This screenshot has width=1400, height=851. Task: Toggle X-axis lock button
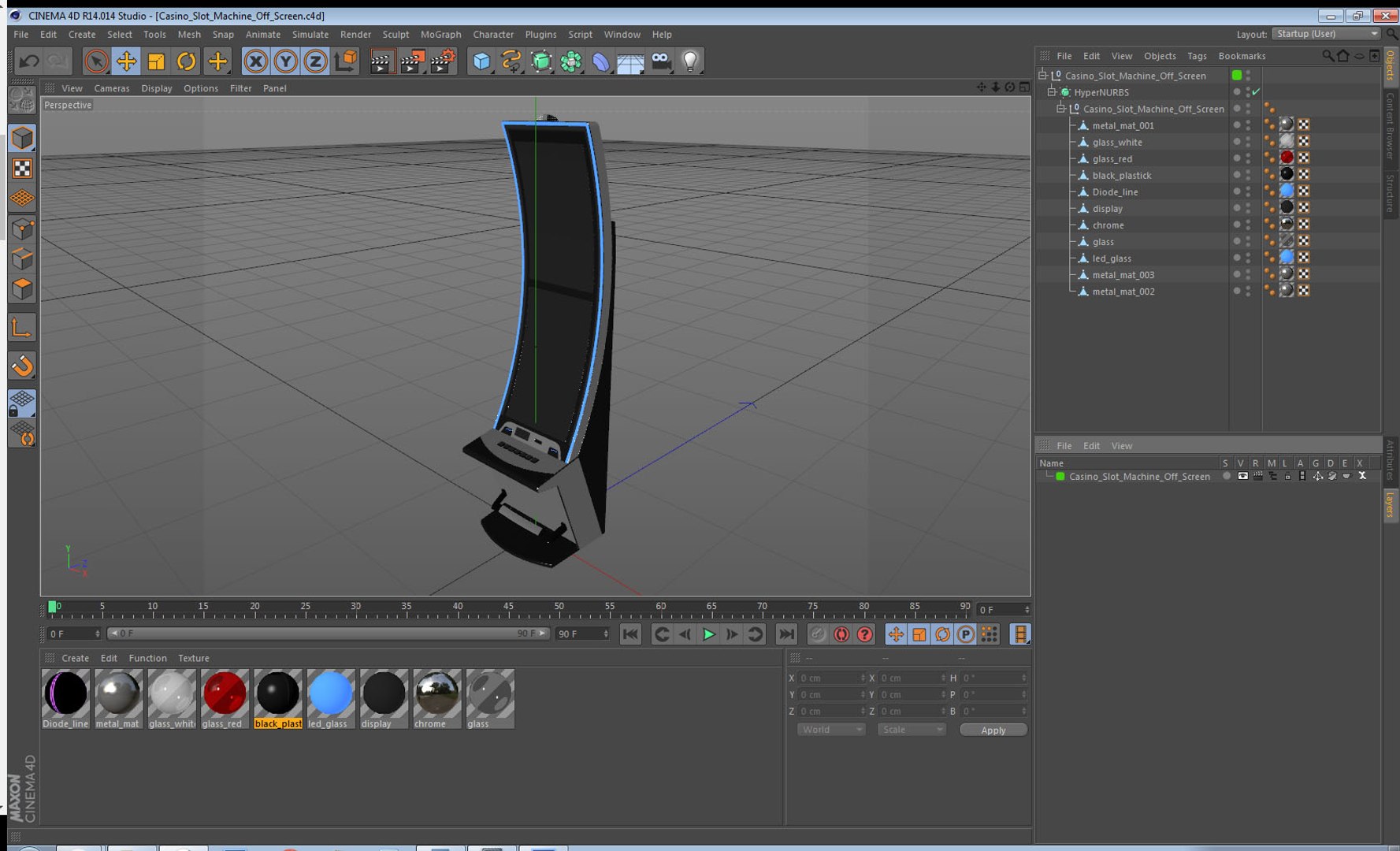click(x=255, y=61)
